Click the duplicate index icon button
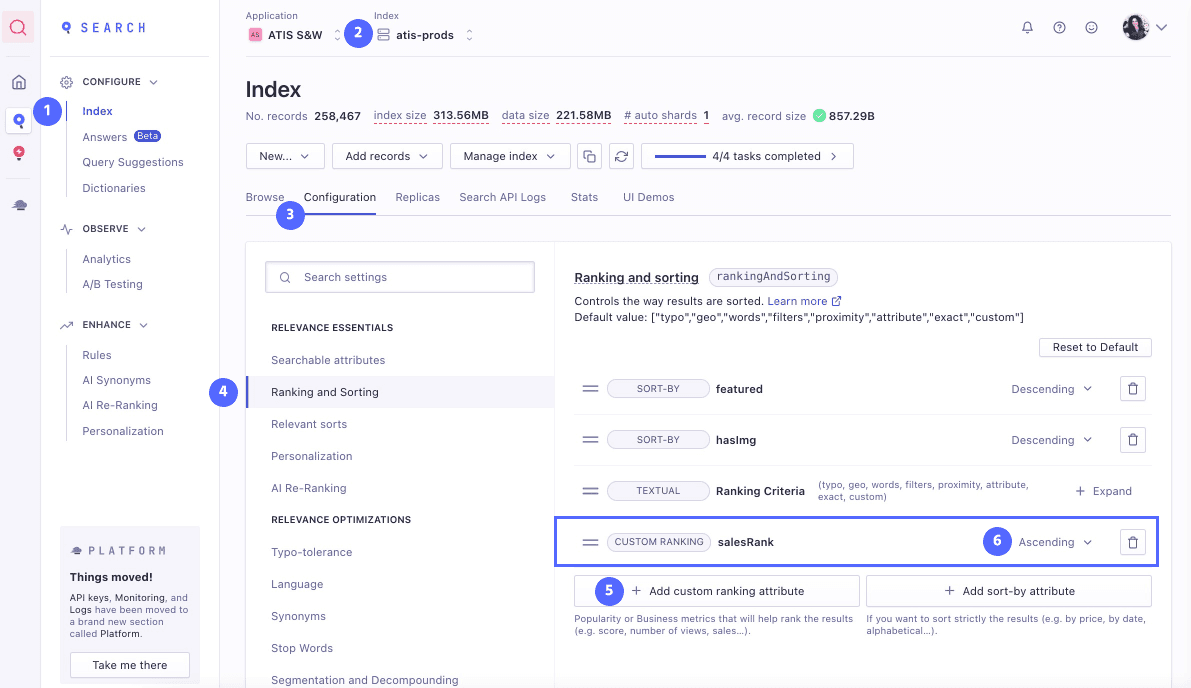 pos(589,156)
